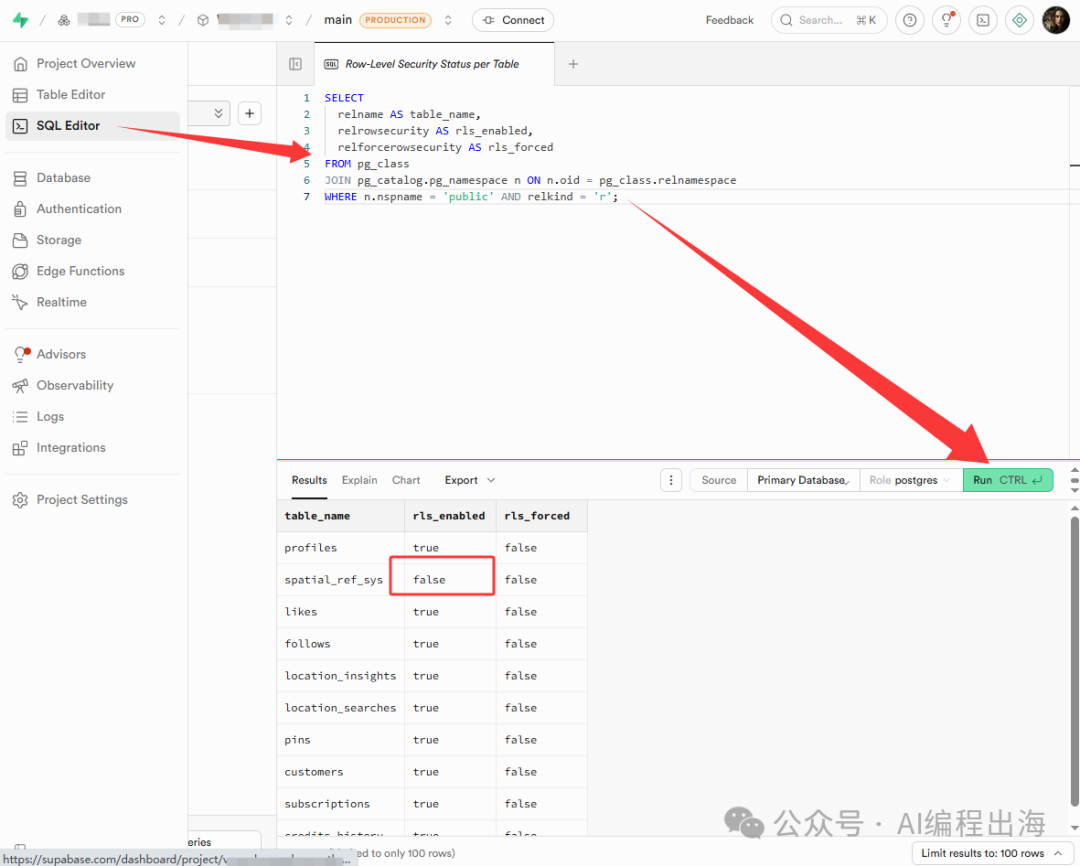
Task: Add a new query tab plus icon
Action: click(x=572, y=64)
